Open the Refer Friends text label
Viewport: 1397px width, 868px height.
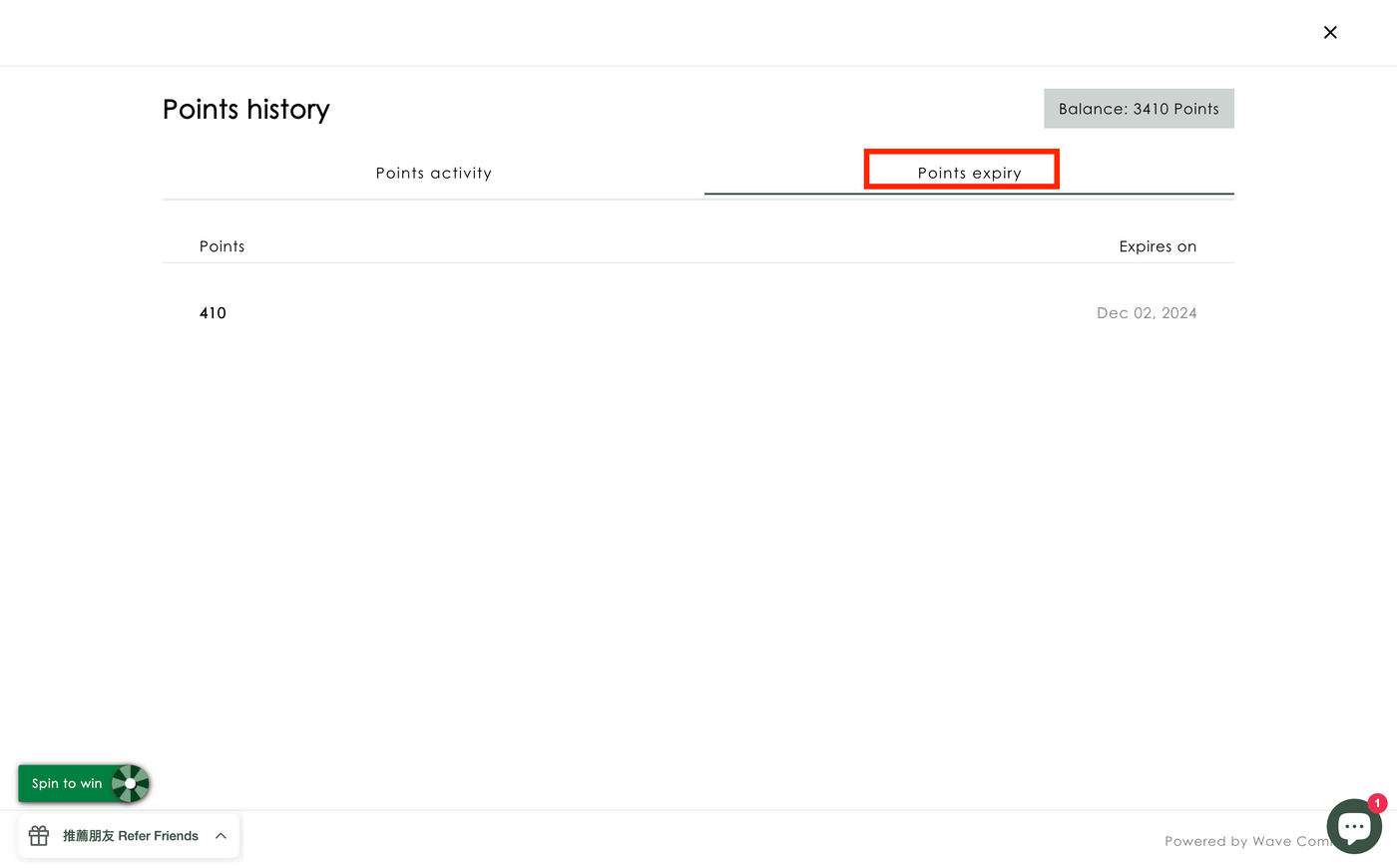tap(158, 836)
